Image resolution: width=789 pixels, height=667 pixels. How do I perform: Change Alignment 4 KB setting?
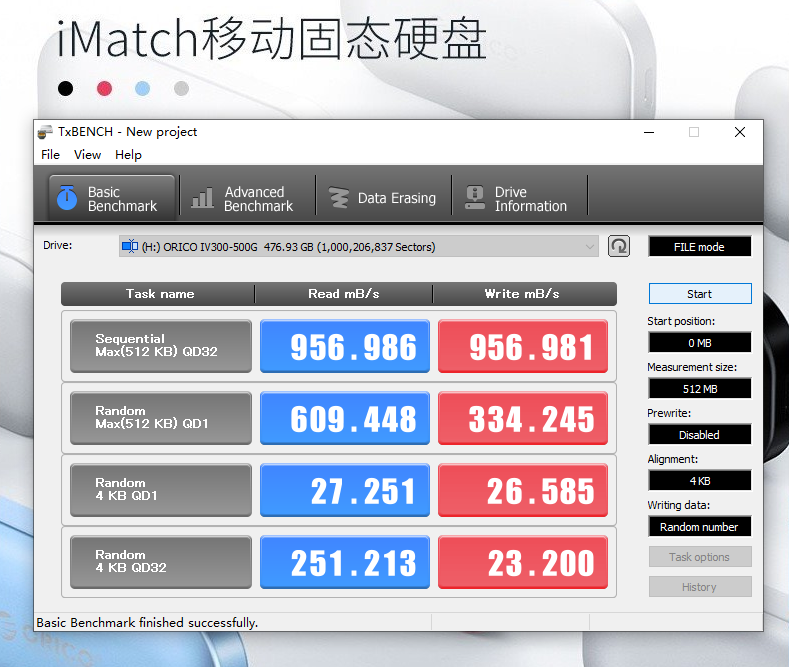pyautogui.click(x=699, y=480)
